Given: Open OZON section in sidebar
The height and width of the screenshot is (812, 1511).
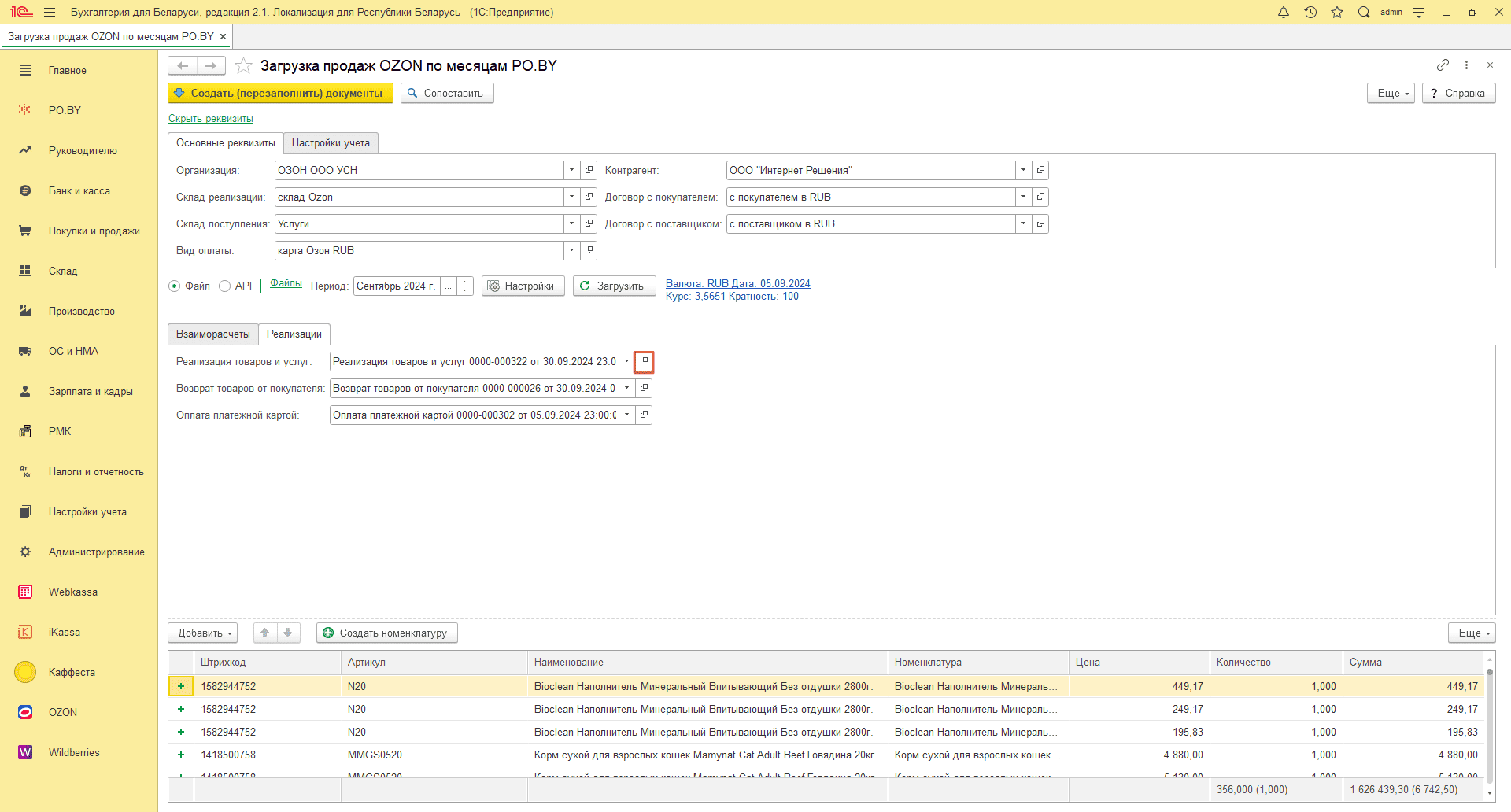Looking at the screenshot, I should 63,712.
